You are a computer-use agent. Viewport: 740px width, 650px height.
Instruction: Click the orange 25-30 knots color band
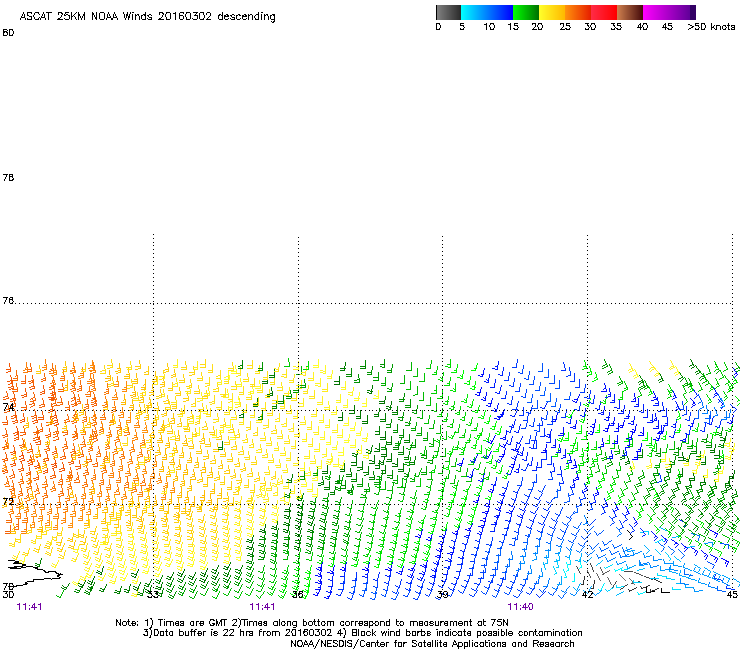tap(578, 12)
